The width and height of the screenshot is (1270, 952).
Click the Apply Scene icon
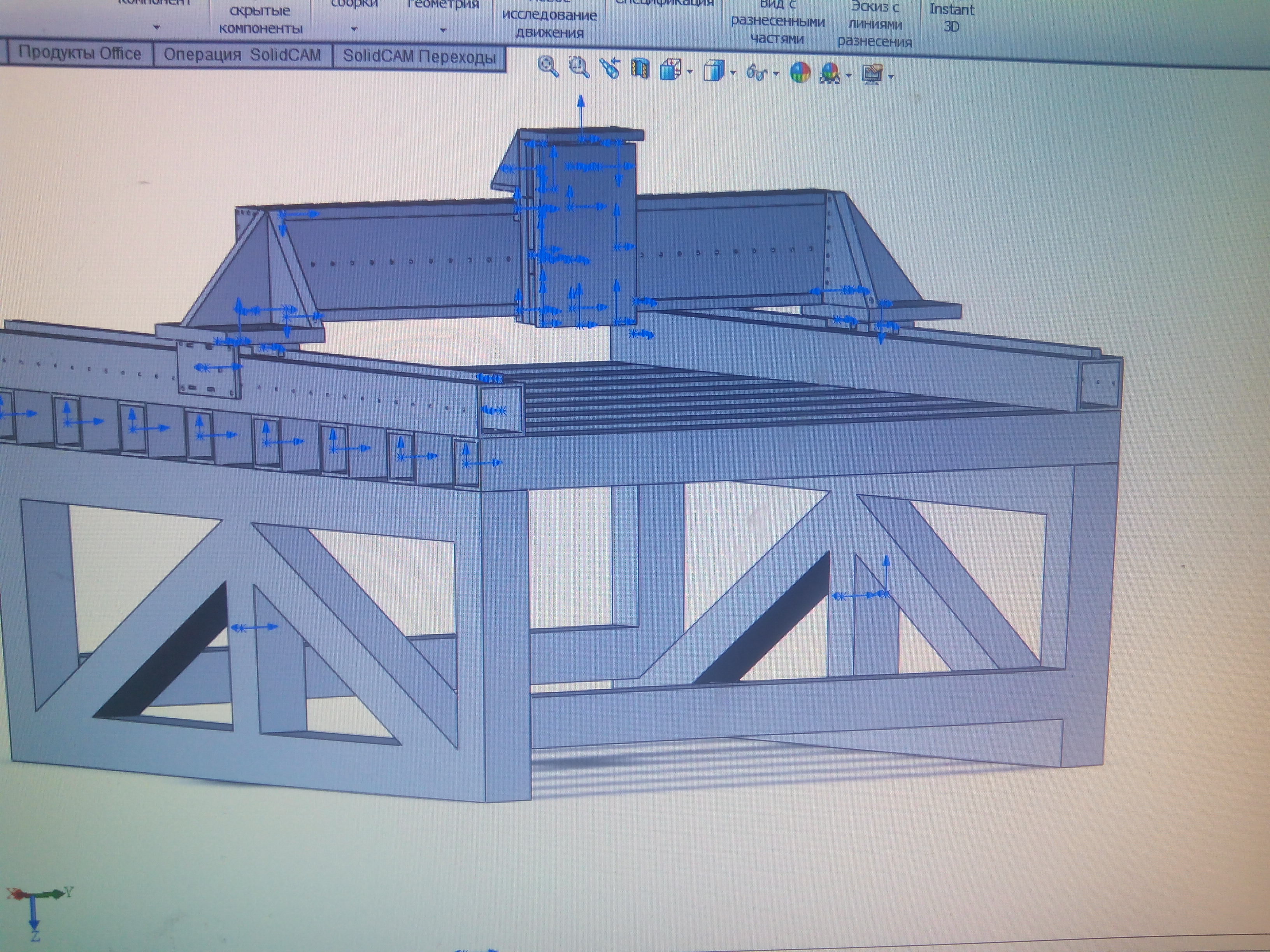pyautogui.click(x=830, y=73)
